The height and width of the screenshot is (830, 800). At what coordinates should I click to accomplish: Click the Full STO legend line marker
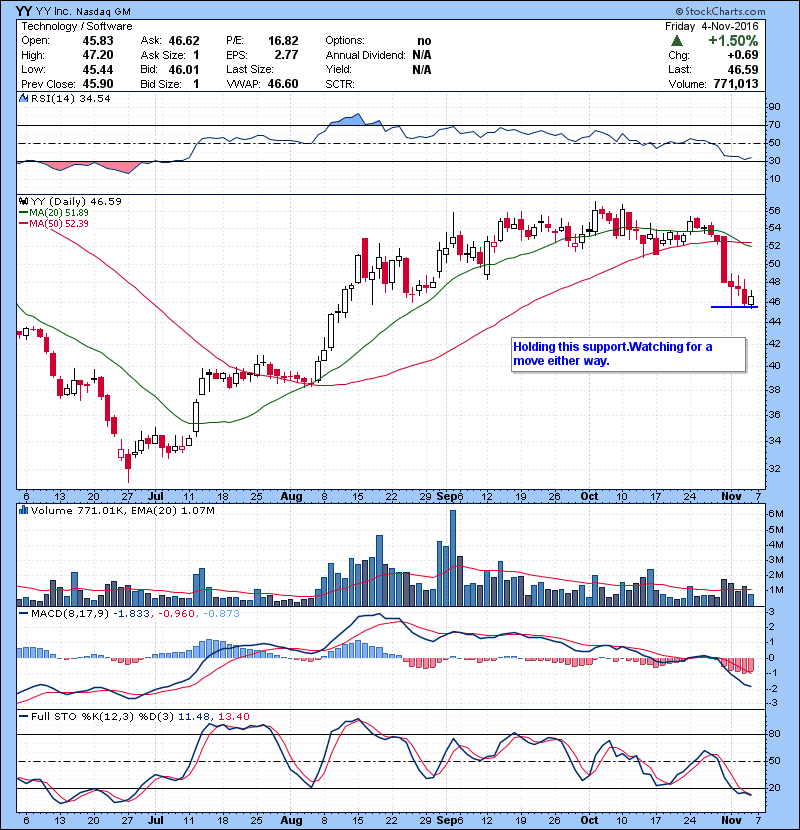[23, 717]
